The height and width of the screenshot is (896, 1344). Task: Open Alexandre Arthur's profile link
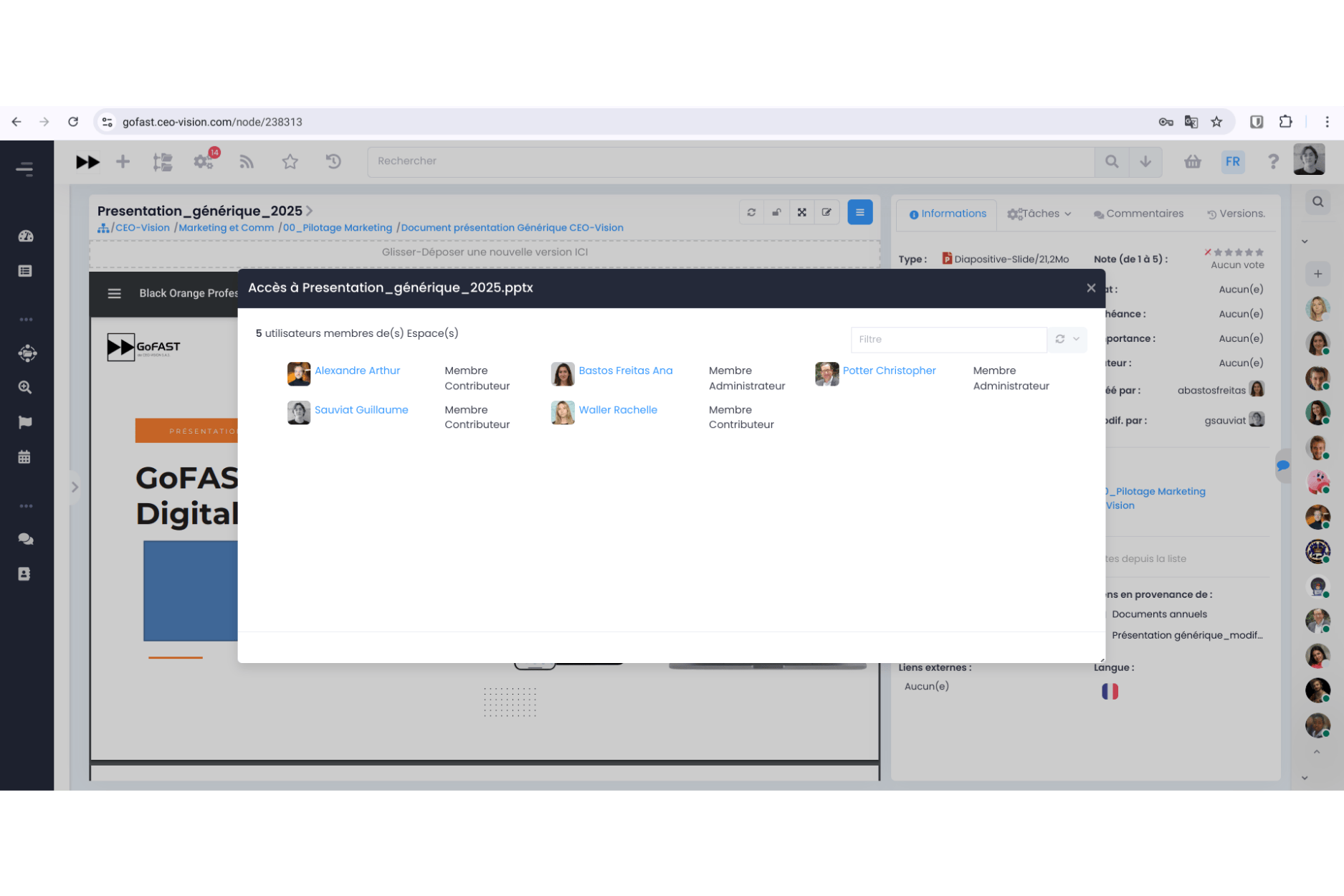(357, 371)
